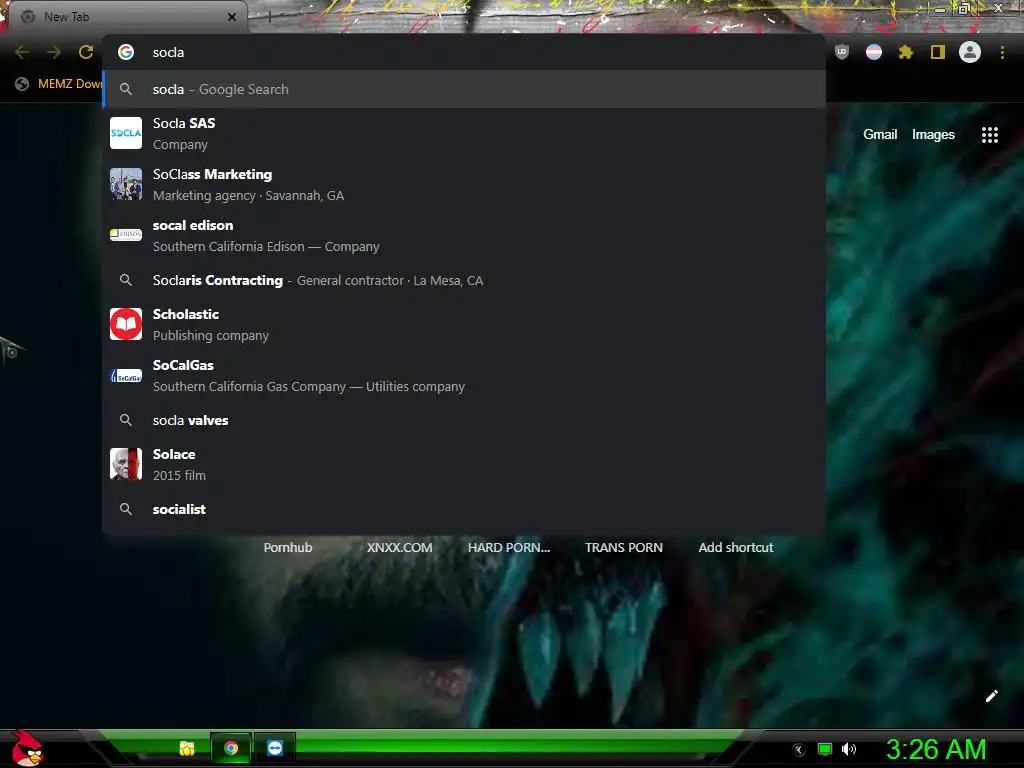Click the 3:26 AM taskbar clock
1024x768 pixels.
coord(935,750)
